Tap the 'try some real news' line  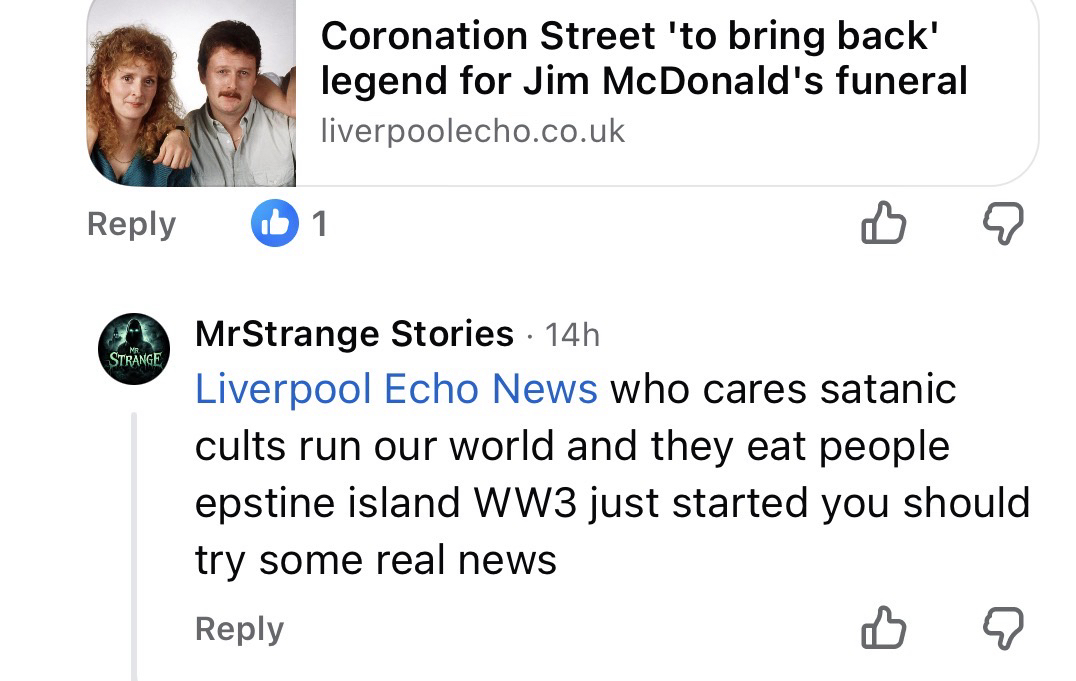click(376, 560)
